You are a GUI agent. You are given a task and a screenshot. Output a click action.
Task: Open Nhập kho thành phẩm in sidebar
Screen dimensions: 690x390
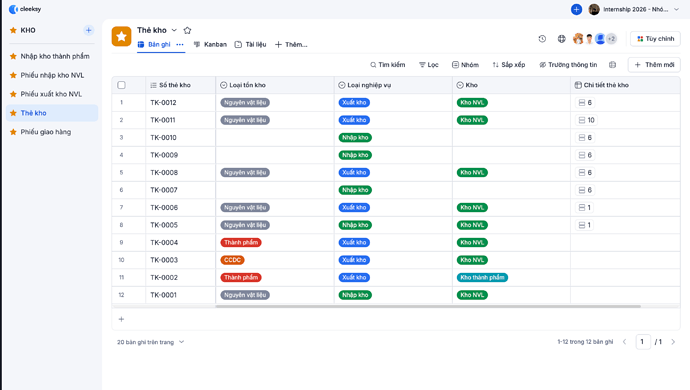52,56
